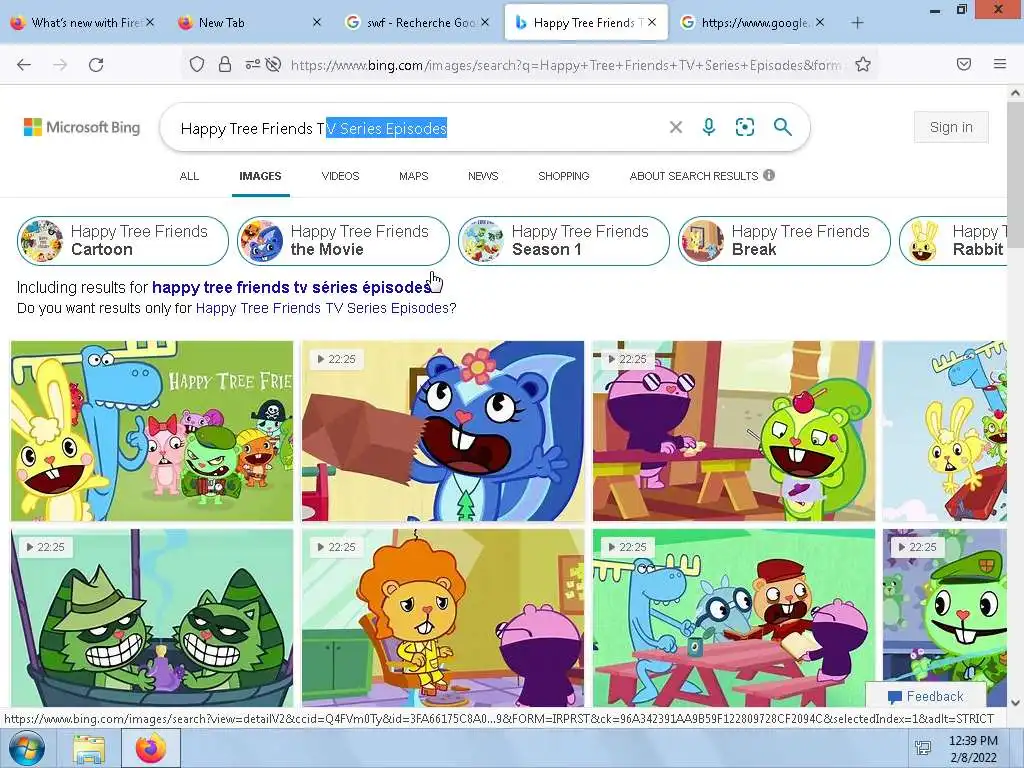This screenshot has width=1024, height=768.
Task: Reload the current Bing page
Action: (96, 65)
